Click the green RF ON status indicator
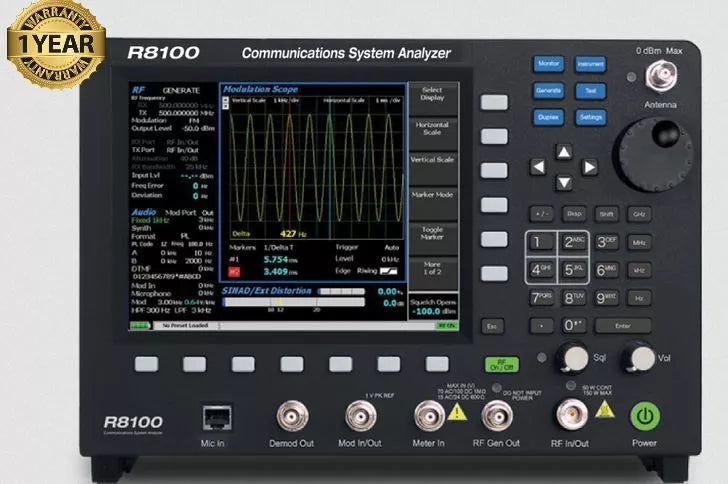Screen dimensions: 728x484 point(447,326)
